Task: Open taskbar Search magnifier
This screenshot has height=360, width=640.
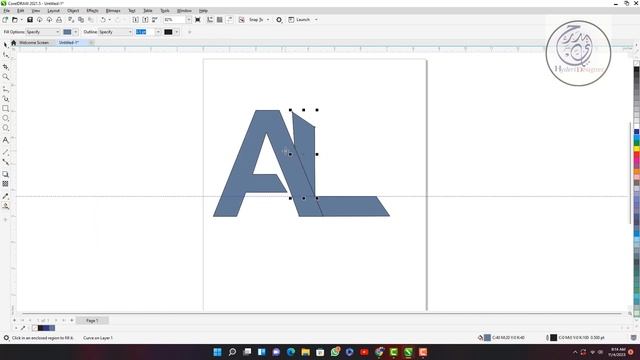Action: click(x=232, y=352)
